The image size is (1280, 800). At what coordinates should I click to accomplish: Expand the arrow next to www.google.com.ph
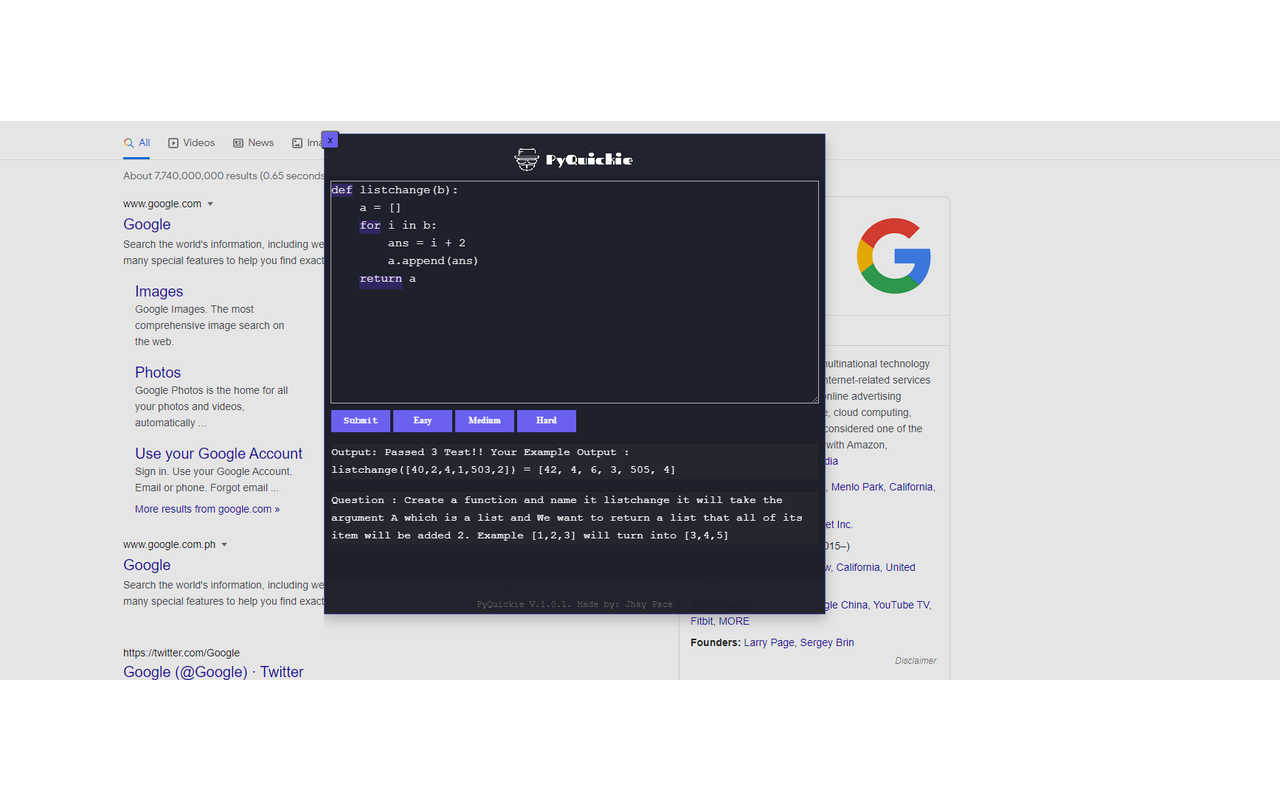pos(226,544)
